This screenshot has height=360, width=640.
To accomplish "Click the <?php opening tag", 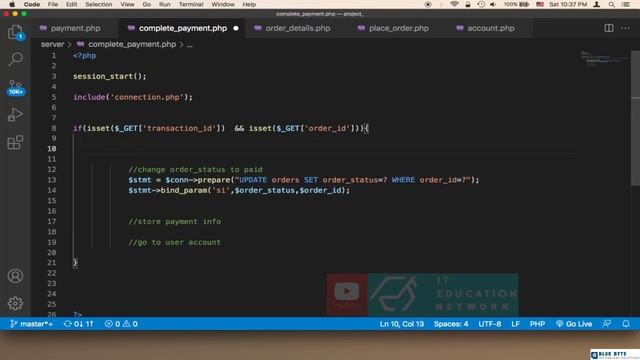I will (x=84, y=56).
